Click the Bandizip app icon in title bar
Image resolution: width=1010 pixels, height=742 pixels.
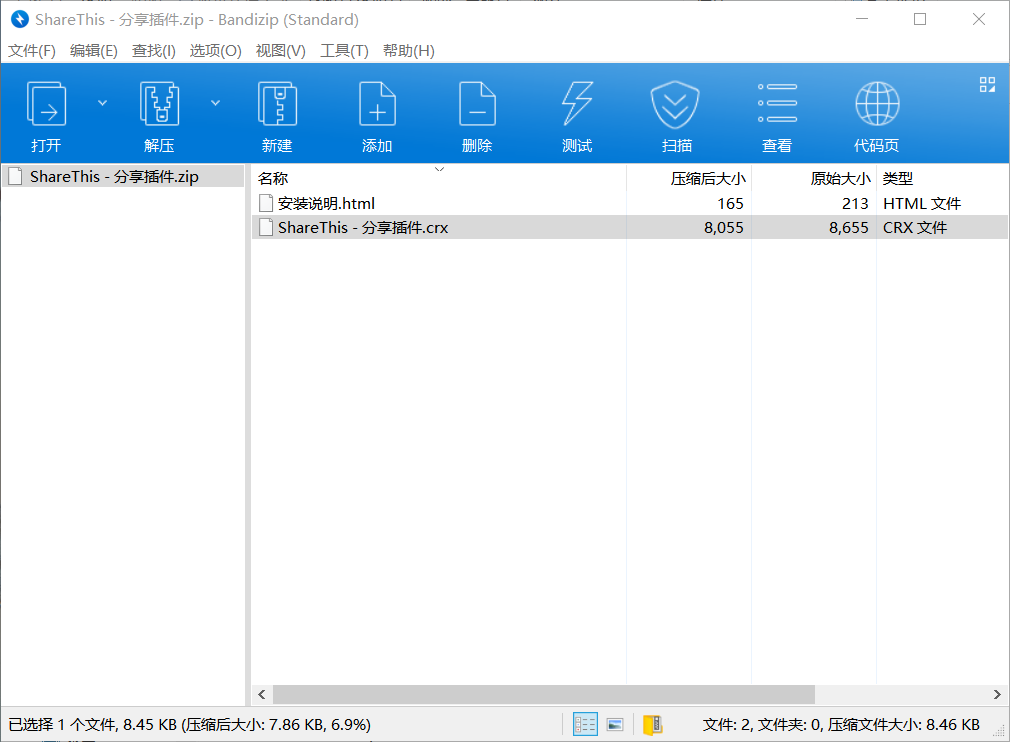(20, 19)
